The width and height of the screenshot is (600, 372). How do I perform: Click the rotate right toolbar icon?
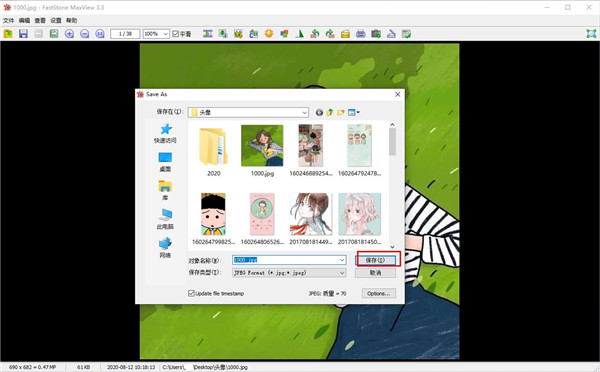(330, 34)
